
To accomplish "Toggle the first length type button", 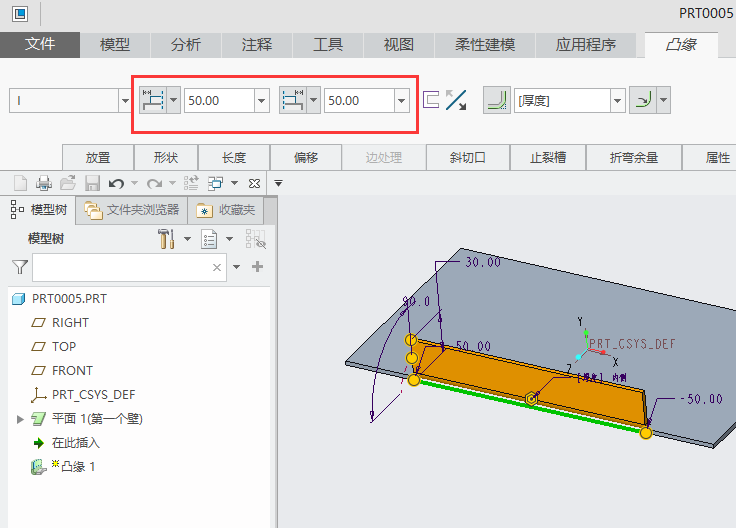I will pos(153,100).
